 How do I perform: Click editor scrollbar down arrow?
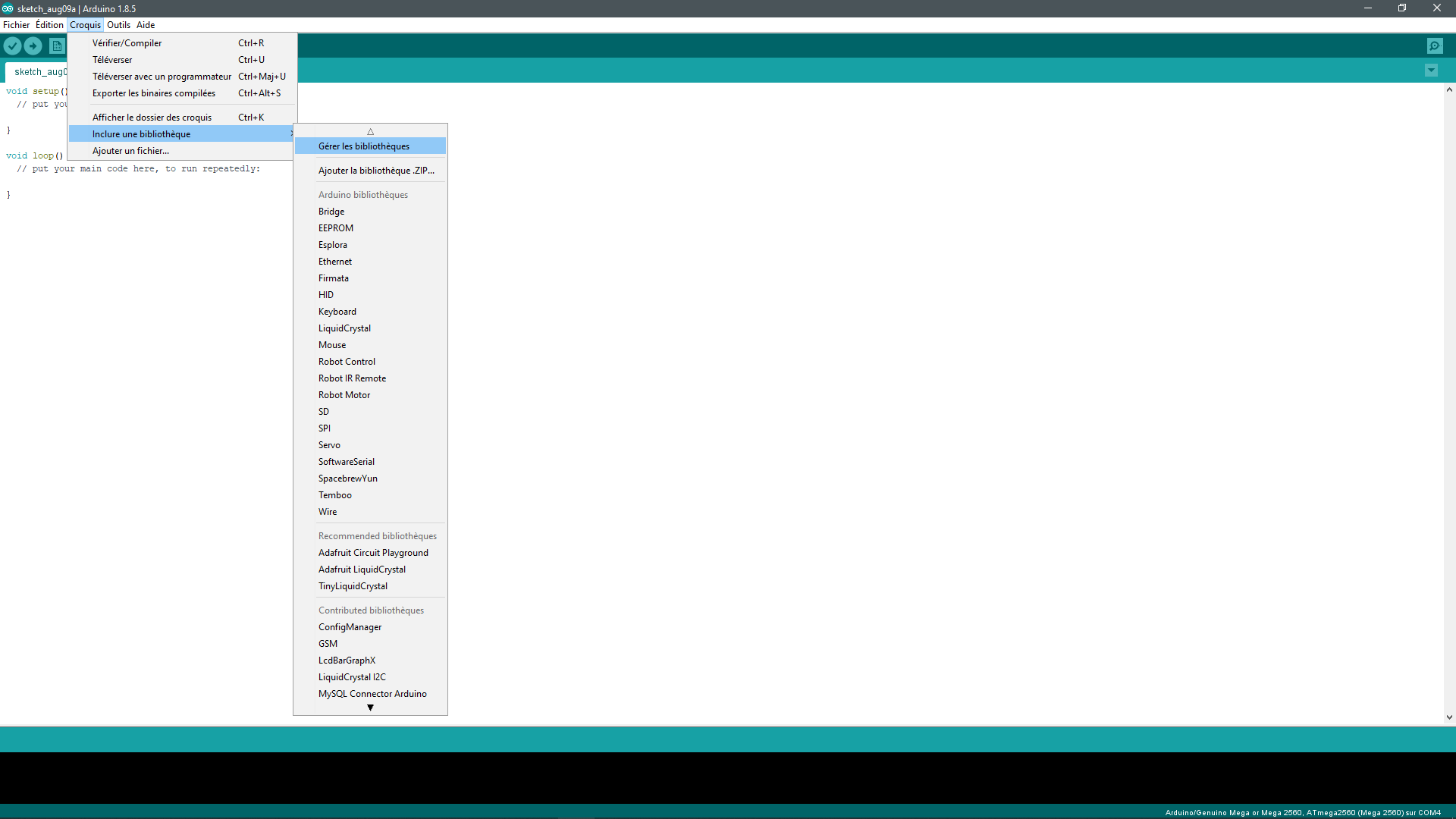[1449, 717]
